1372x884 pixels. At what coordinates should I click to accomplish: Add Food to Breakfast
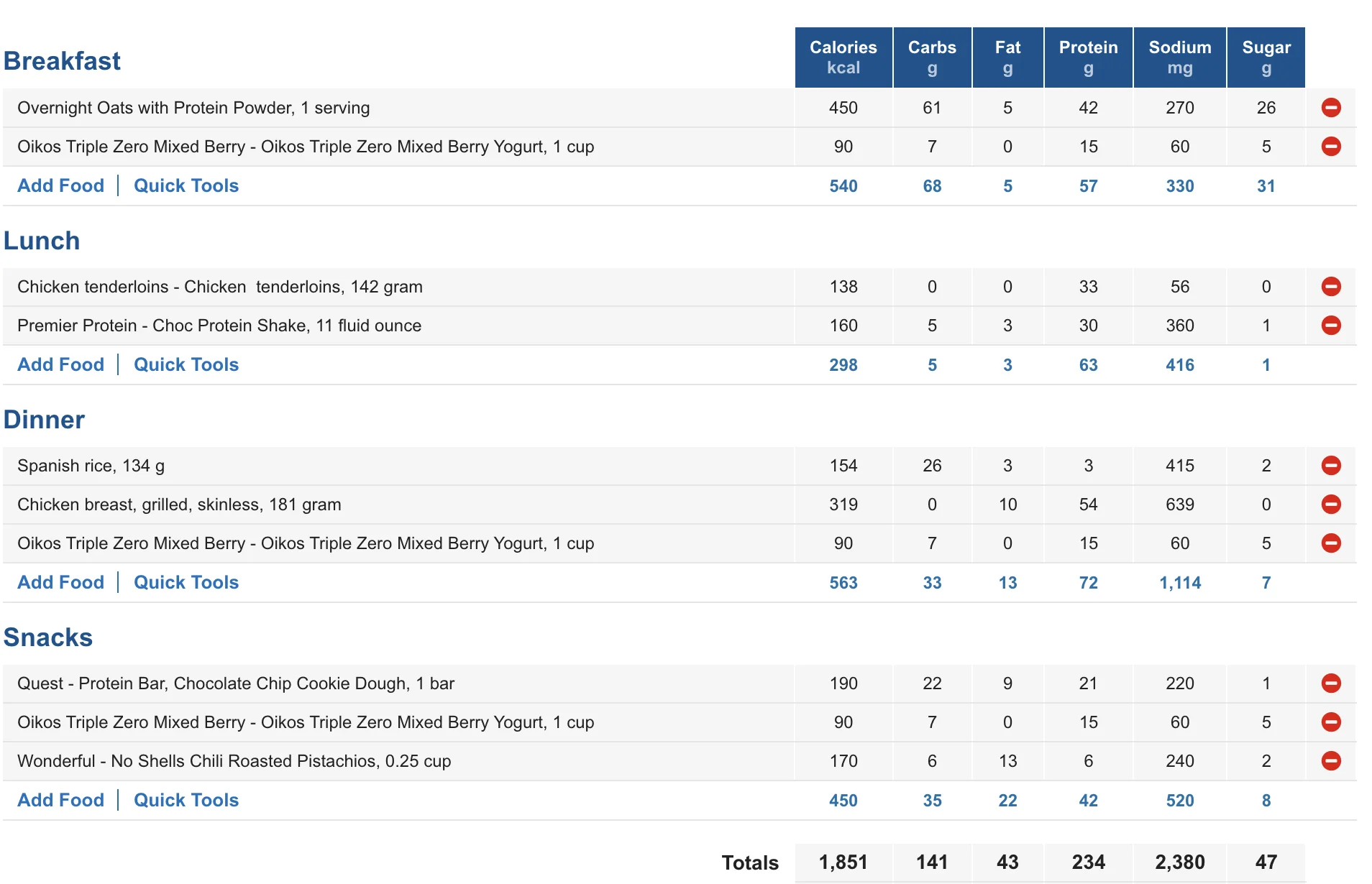click(61, 185)
